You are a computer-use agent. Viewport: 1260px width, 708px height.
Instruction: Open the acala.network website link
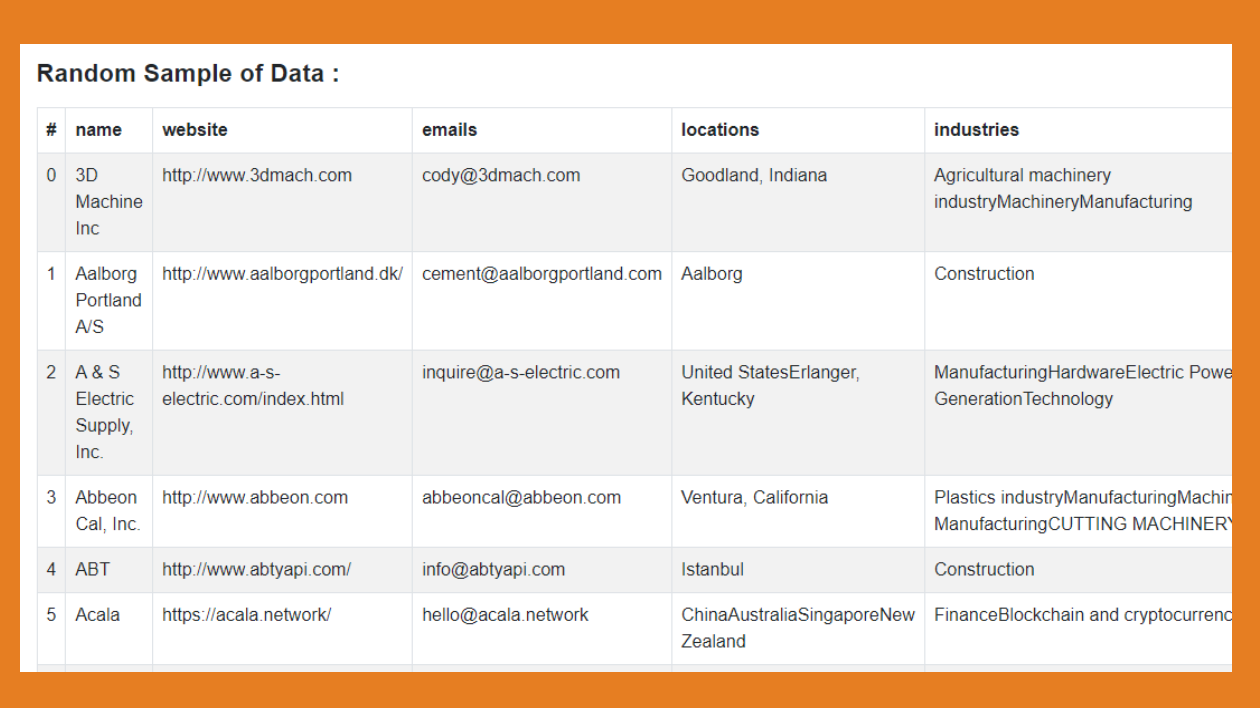click(x=246, y=615)
